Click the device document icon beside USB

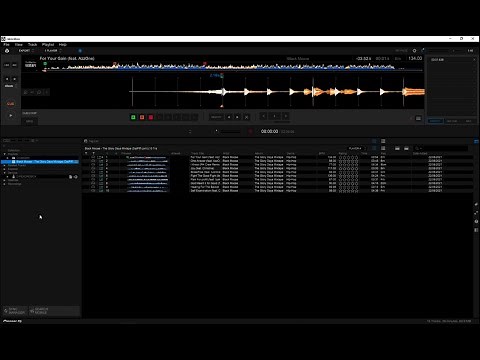point(70,177)
